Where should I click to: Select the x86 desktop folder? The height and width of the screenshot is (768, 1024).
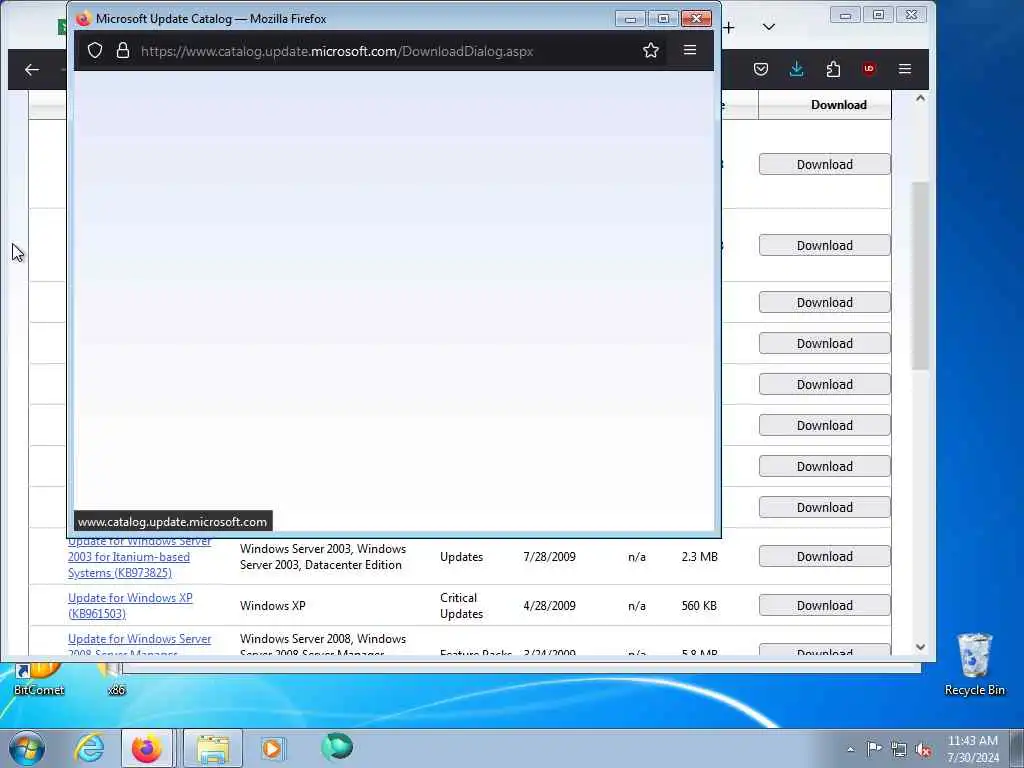116,679
